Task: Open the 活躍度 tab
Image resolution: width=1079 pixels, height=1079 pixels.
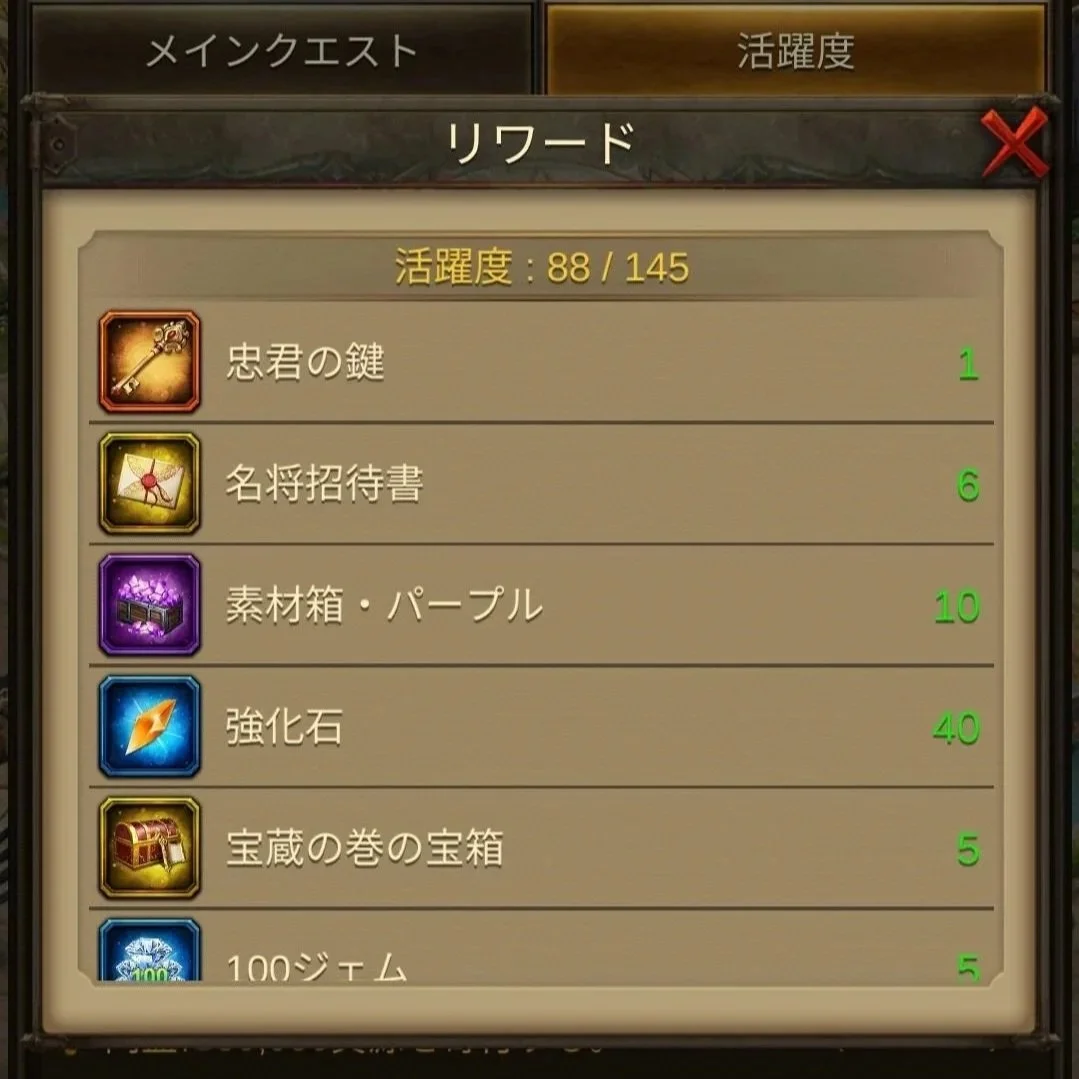Action: click(x=796, y=50)
